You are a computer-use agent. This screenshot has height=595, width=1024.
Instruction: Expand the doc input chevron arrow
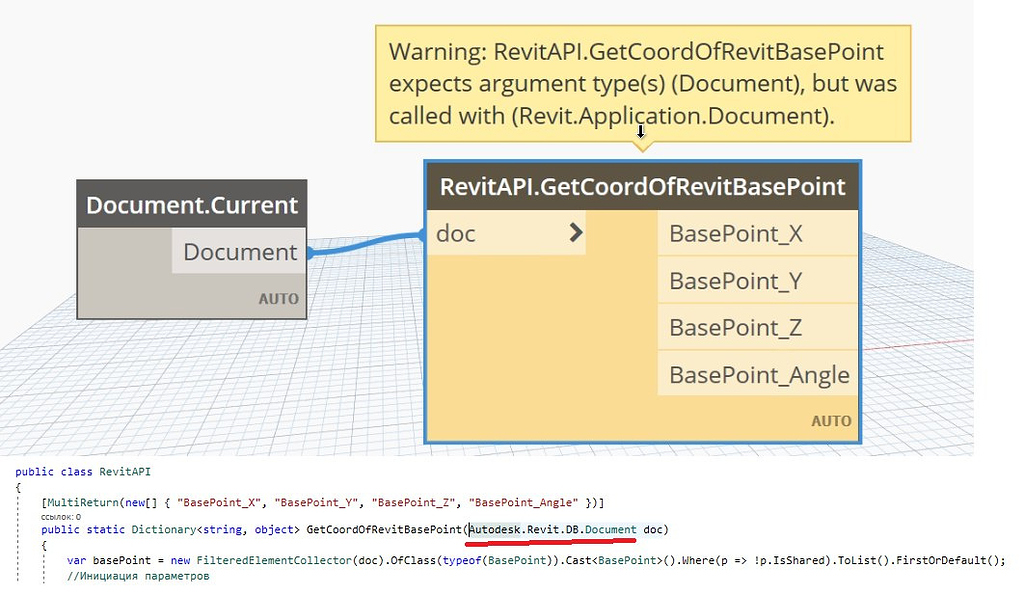coord(576,231)
